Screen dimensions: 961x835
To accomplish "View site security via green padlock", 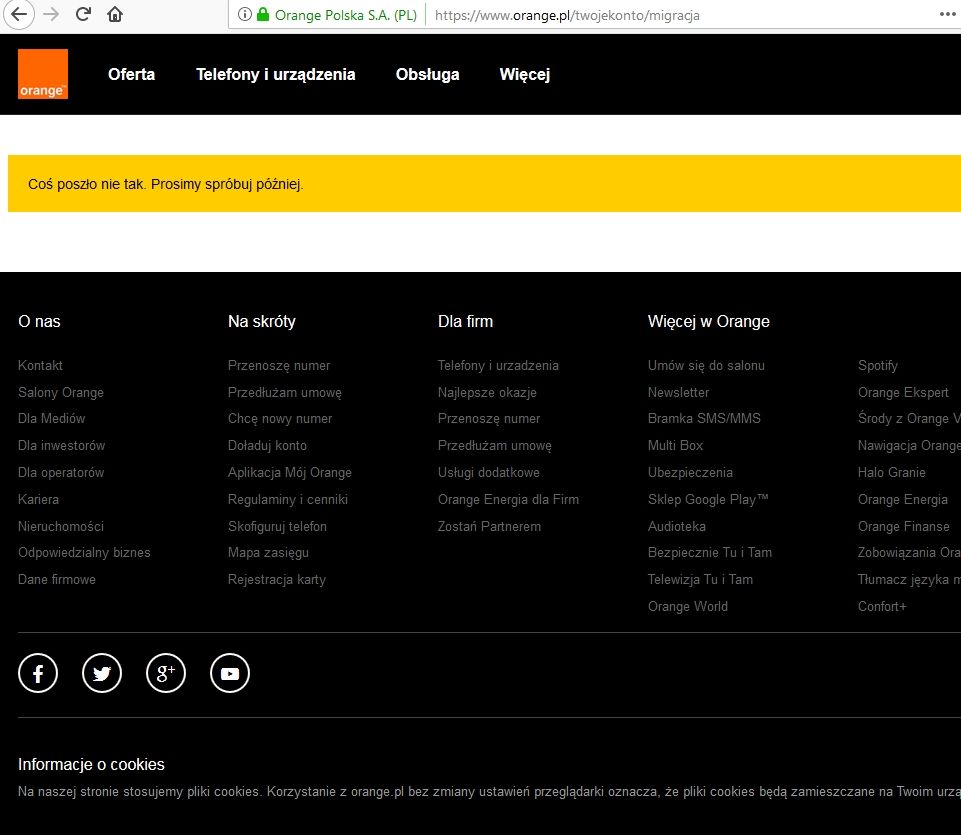I will (263, 15).
